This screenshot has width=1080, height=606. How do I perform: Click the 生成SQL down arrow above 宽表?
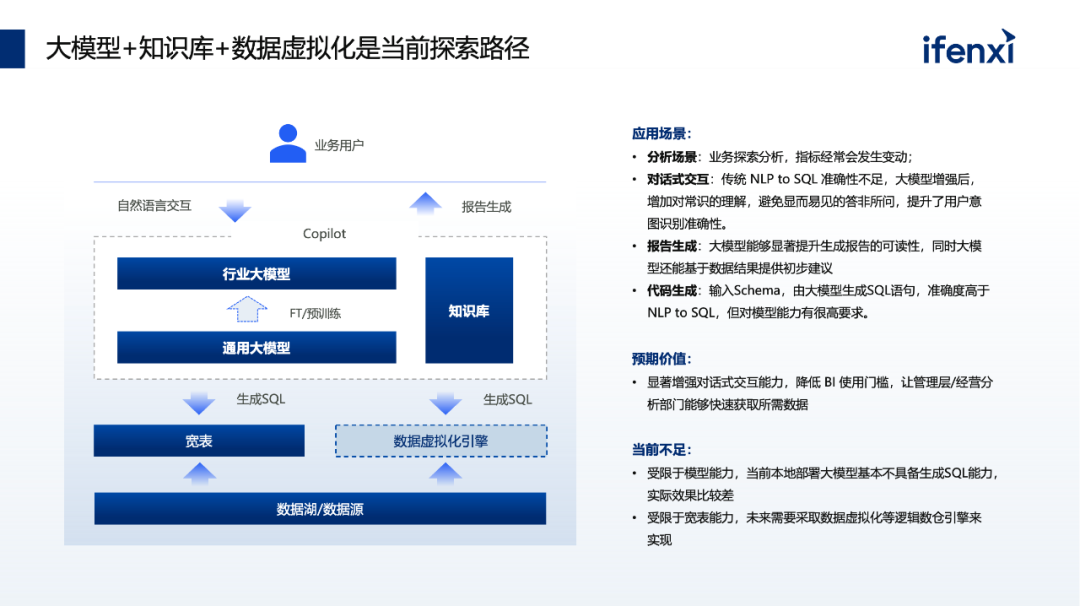[199, 403]
